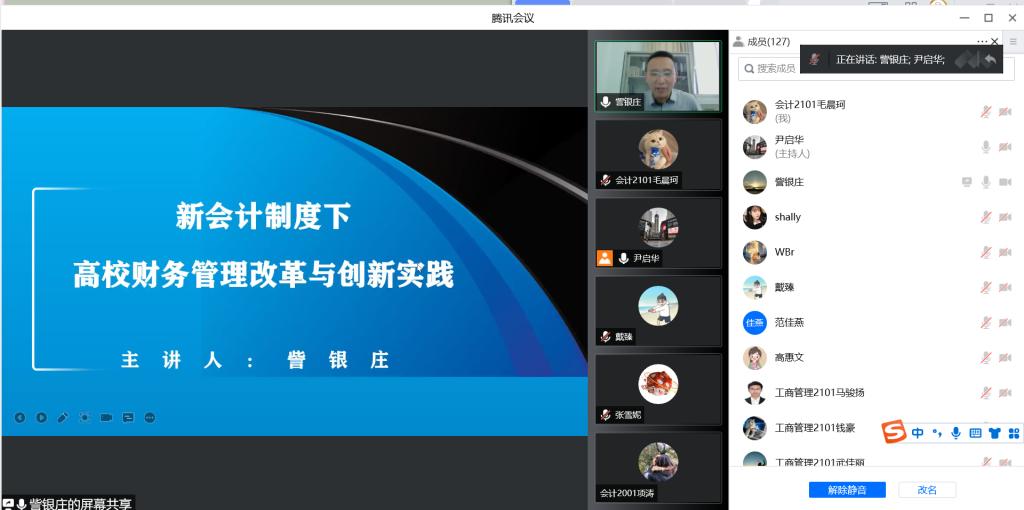Click the Sogou voice input microphone icon
The height and width of the screenshot is (510, 1024).
tap(956, 433)
